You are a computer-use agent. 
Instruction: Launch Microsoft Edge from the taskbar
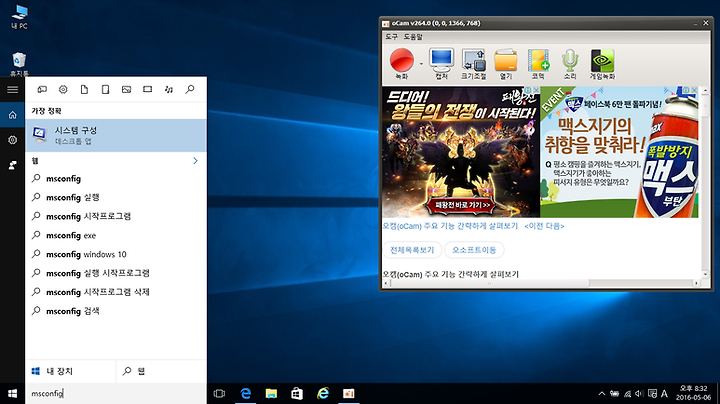(246, 393)
